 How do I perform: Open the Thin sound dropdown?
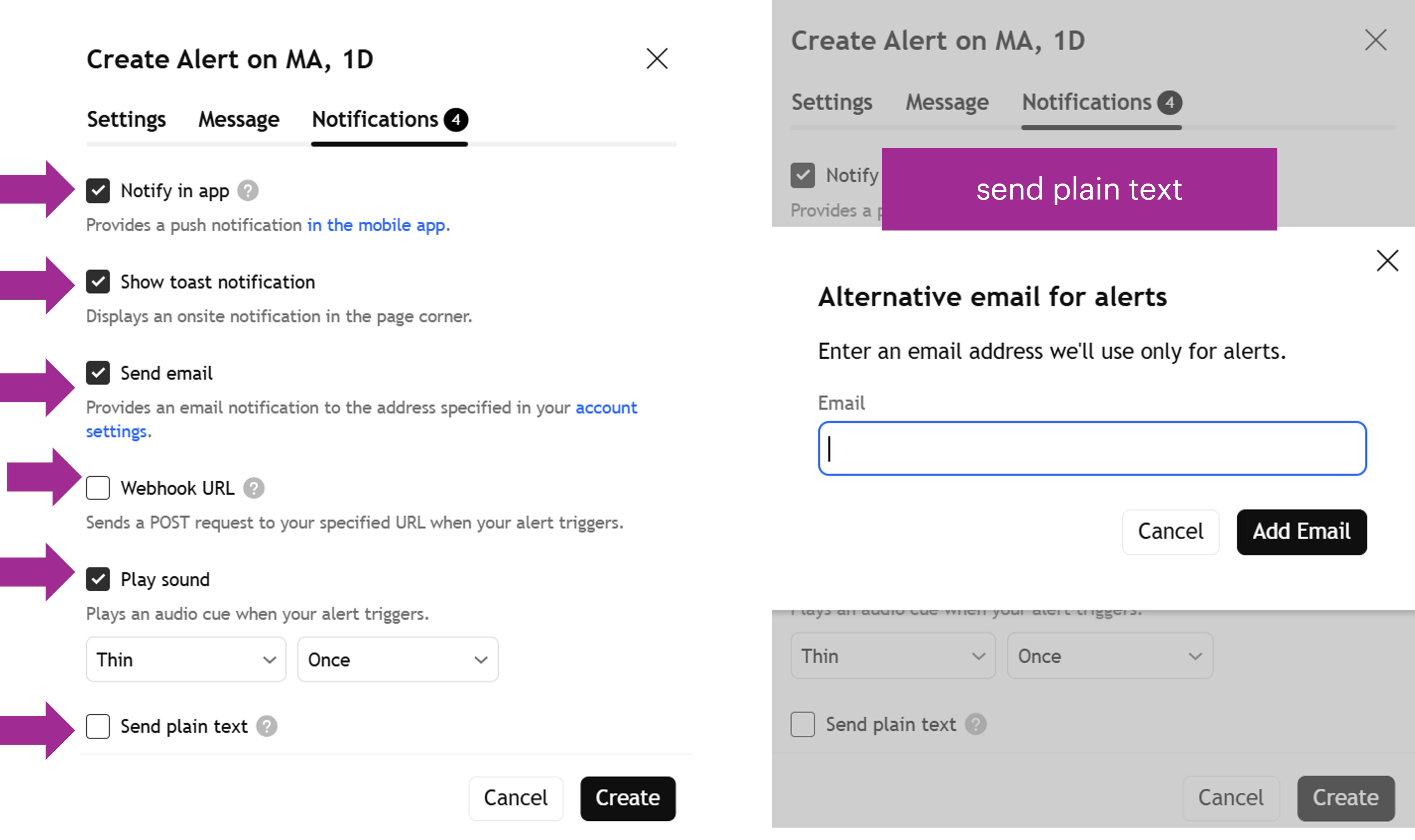pyautogui.click(x=186, y=659)
